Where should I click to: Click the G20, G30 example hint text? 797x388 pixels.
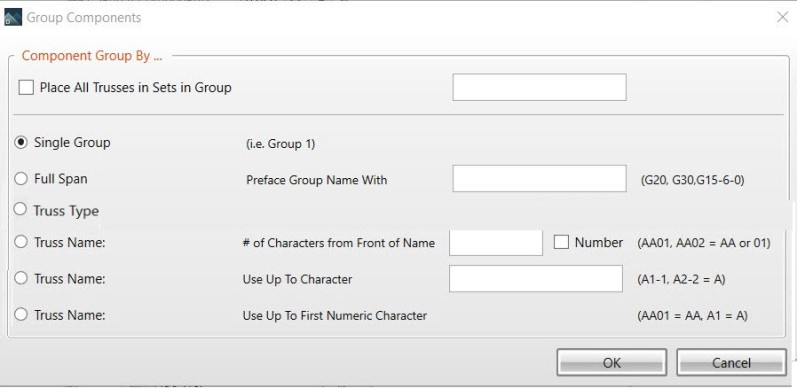(x=693, y=181)
